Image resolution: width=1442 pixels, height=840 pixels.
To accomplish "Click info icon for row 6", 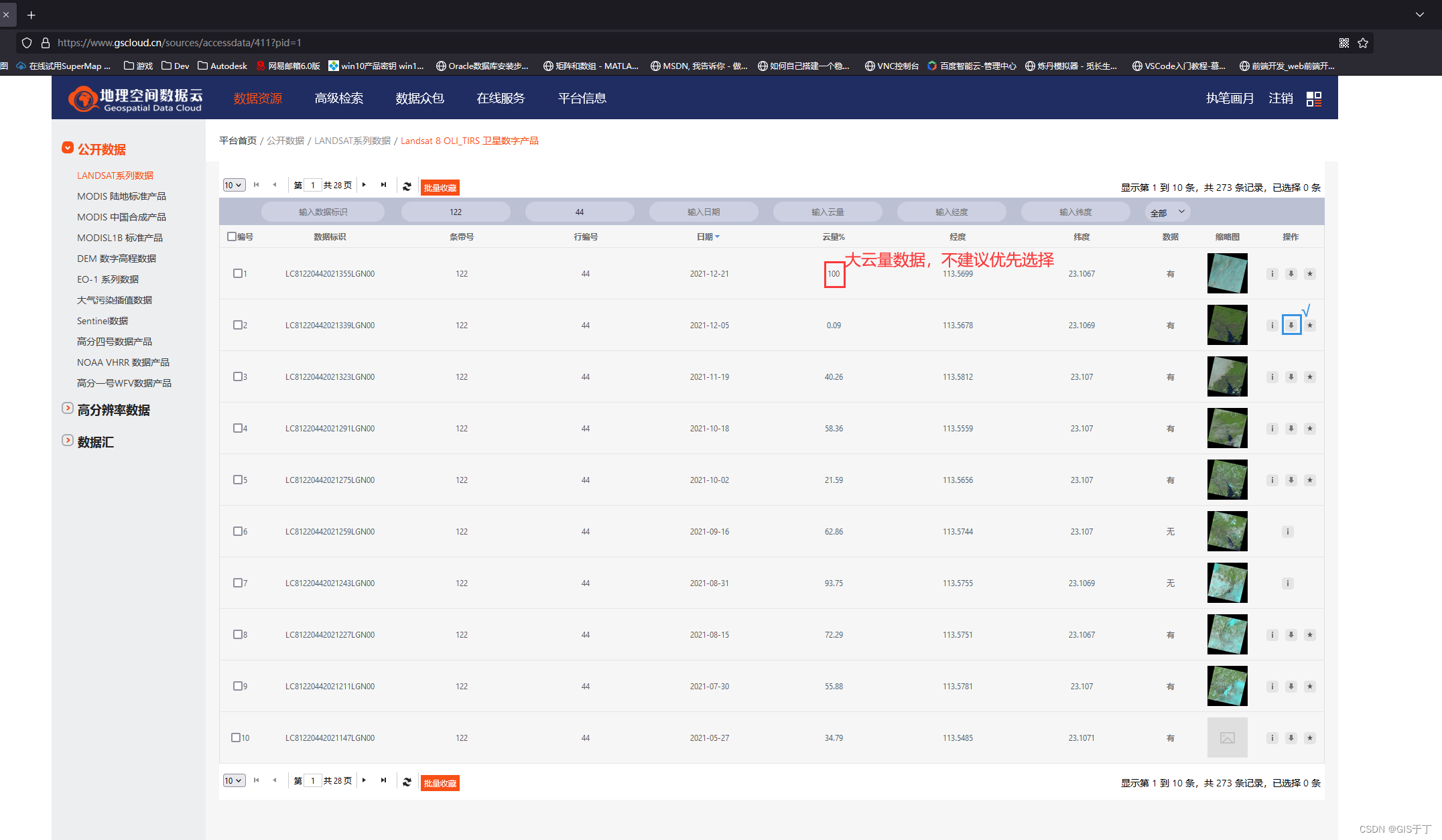I will coord(1287,532).
